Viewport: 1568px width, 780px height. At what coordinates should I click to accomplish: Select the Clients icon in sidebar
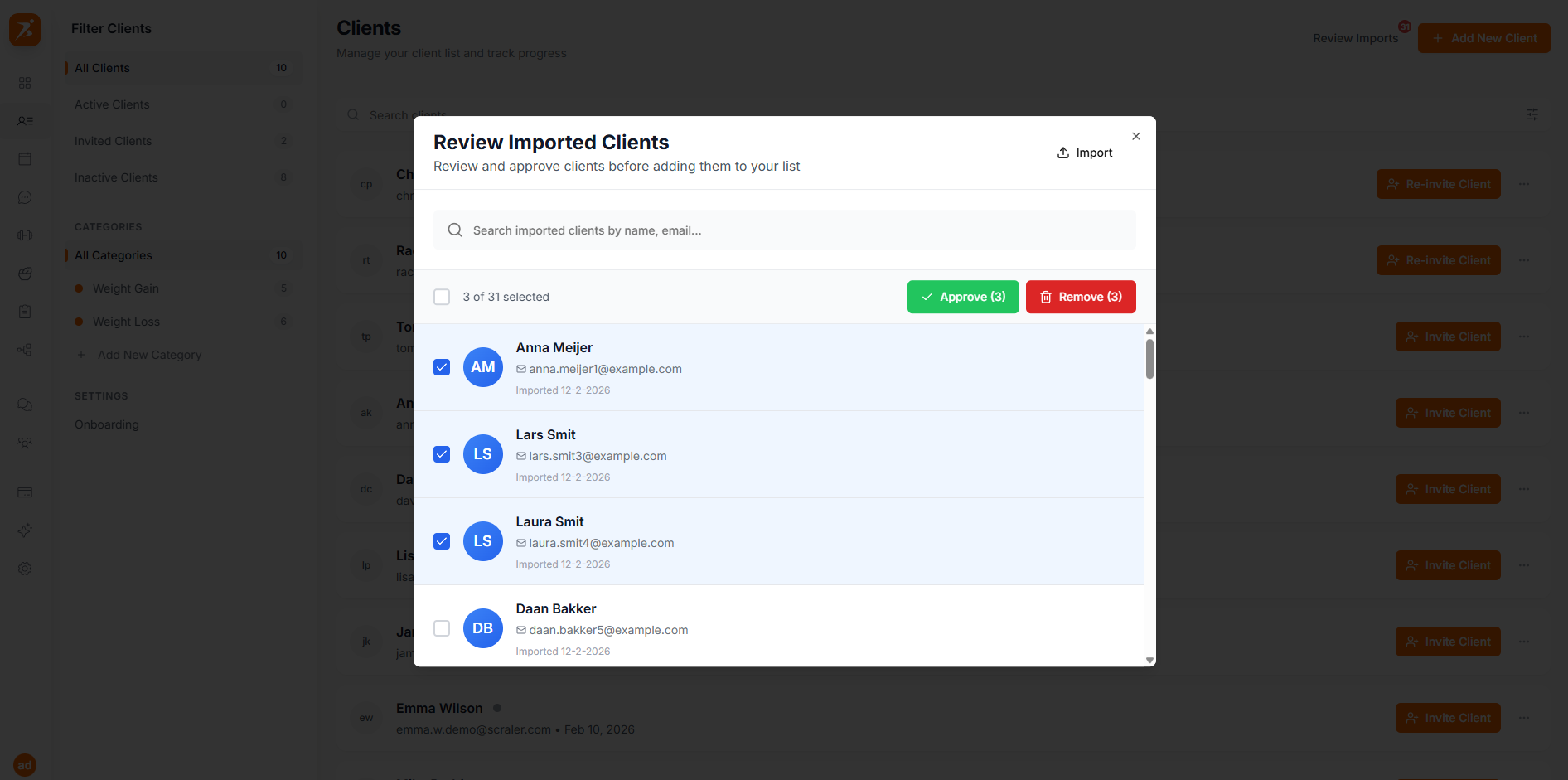click(24, 121)
